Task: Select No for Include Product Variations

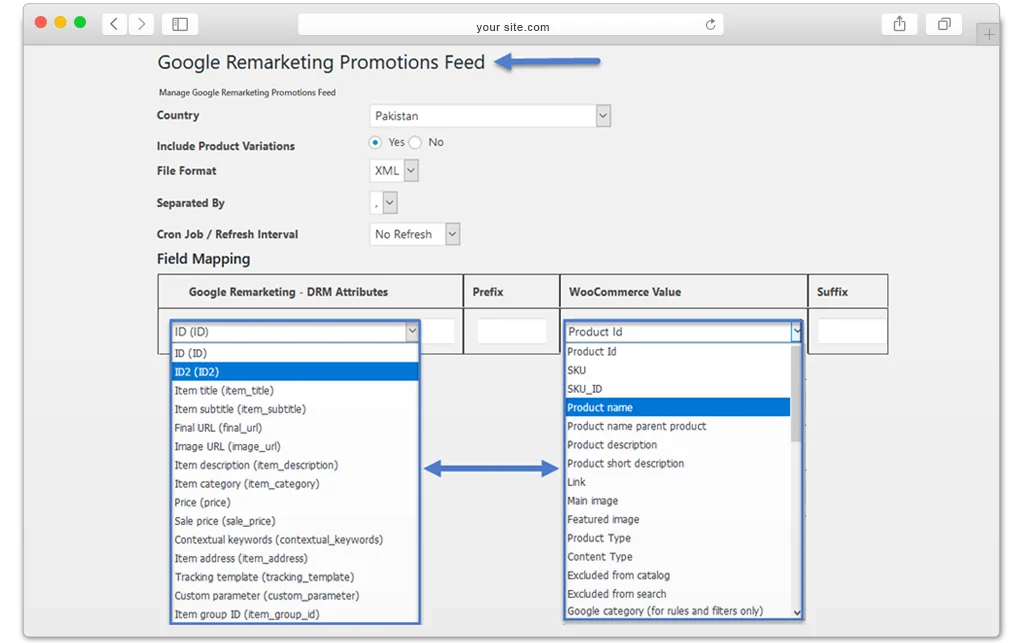Action: click(x=415, y=142)
